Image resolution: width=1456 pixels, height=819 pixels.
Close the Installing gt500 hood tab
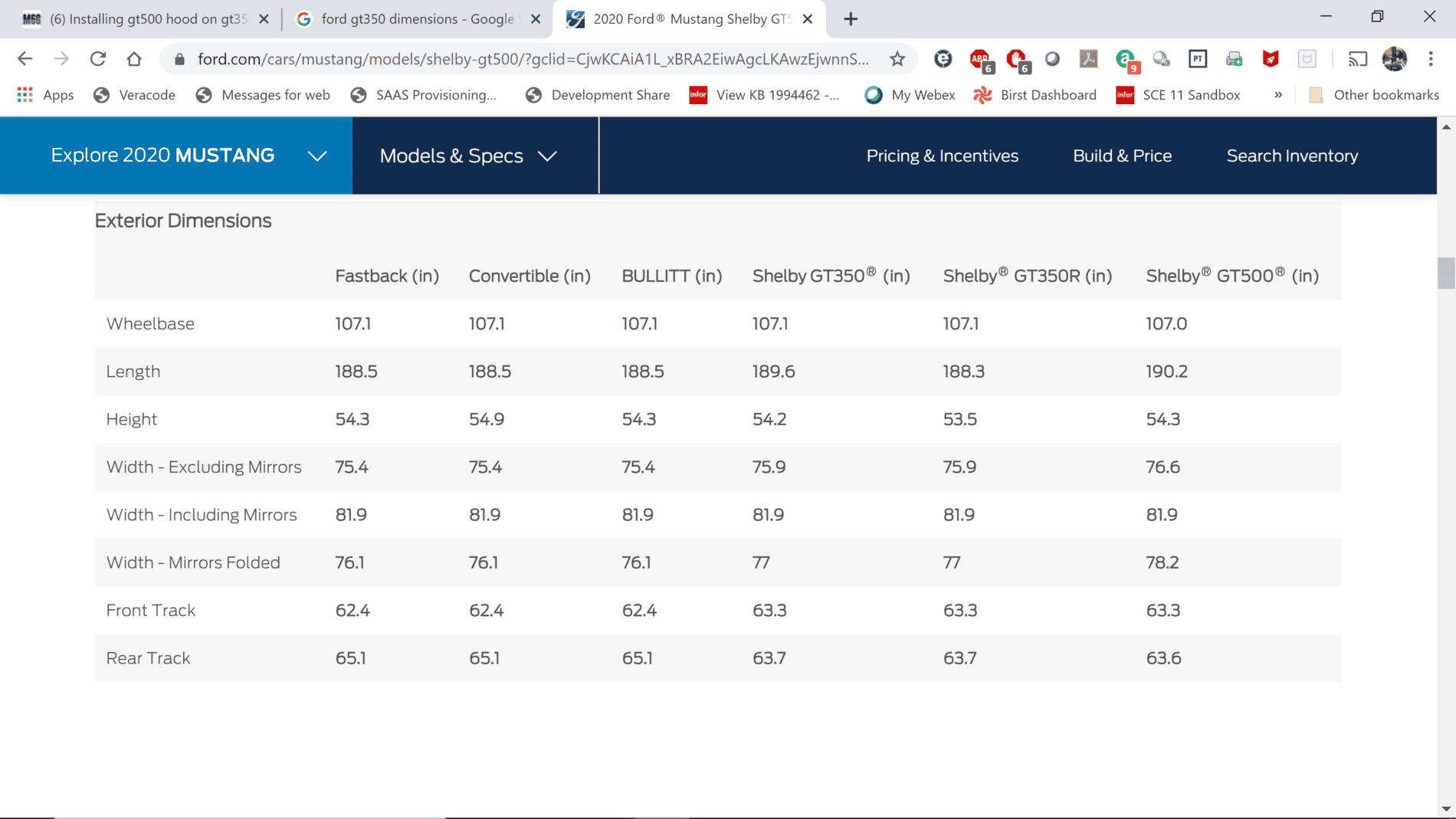264,19
